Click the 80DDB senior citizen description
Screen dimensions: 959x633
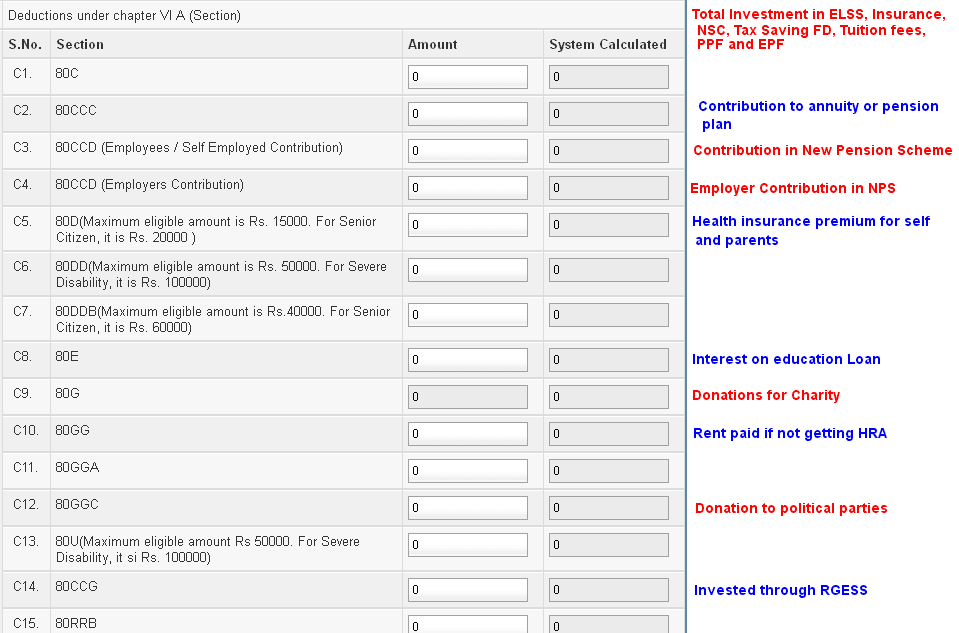pyautogui.click(x=223, y=319)
